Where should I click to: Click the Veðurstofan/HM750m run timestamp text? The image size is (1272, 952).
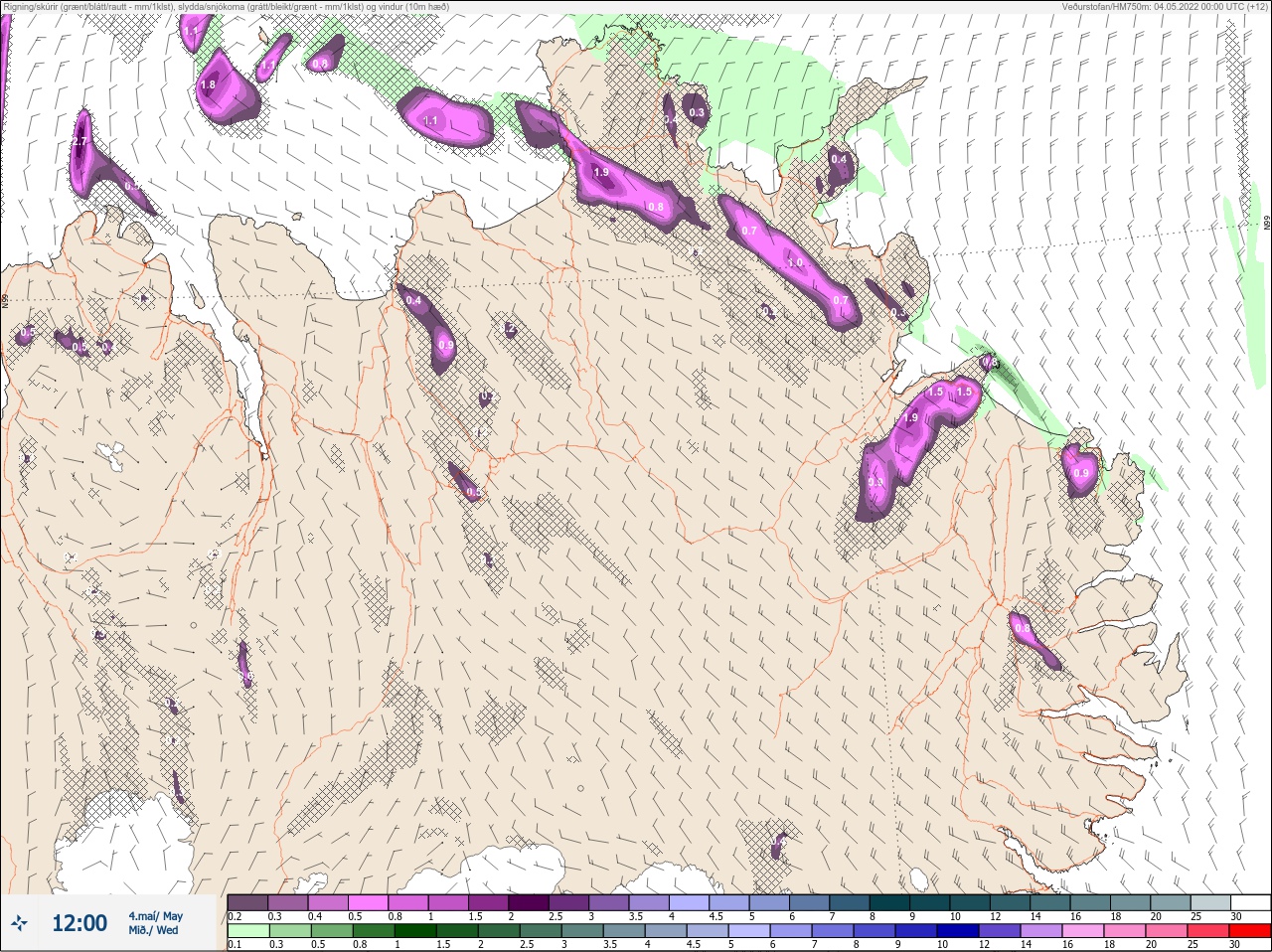pyautogui.click(x=1166, y=6)
